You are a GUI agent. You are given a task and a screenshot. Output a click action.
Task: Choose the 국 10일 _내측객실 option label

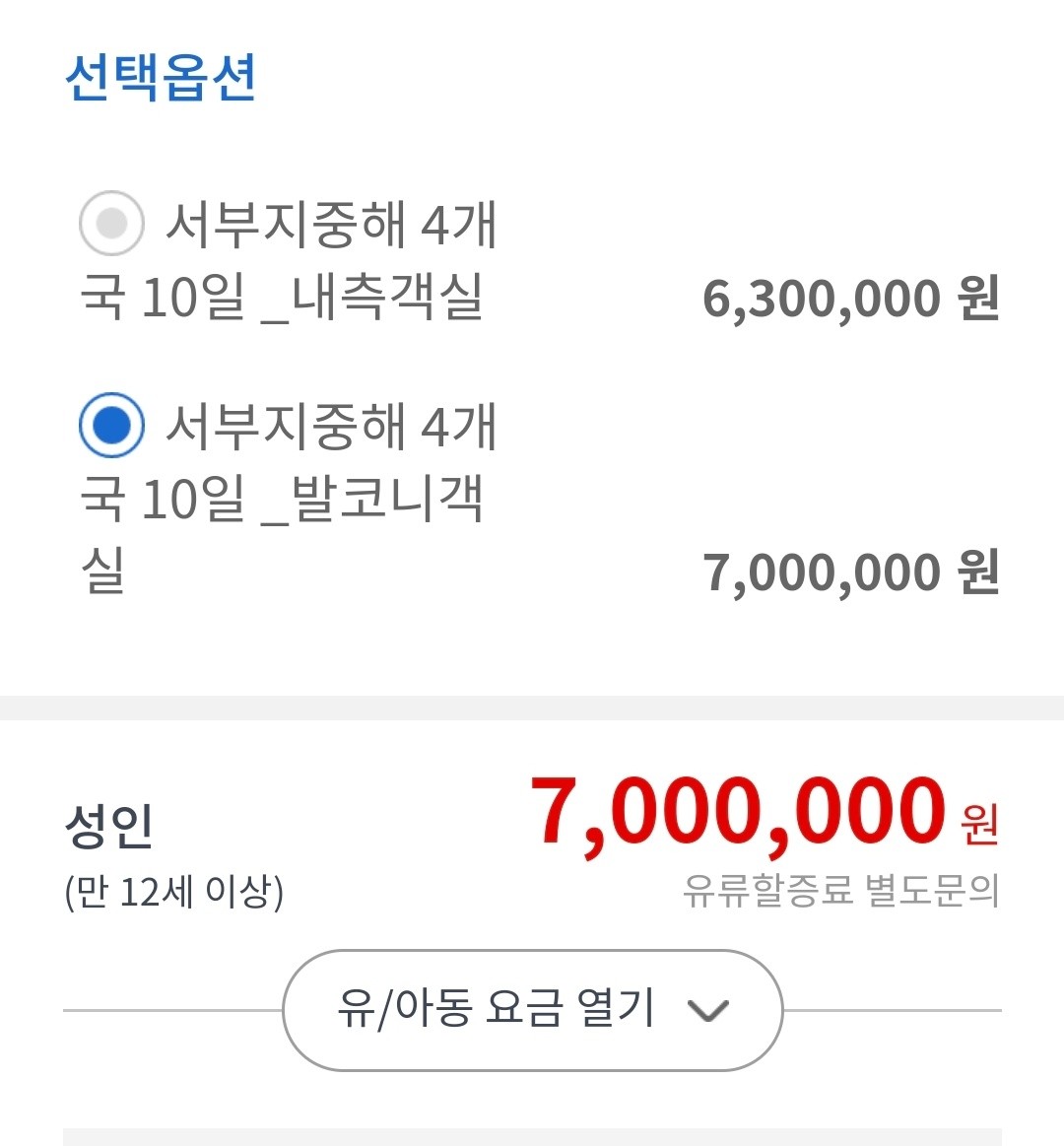(x=282, y=297)
